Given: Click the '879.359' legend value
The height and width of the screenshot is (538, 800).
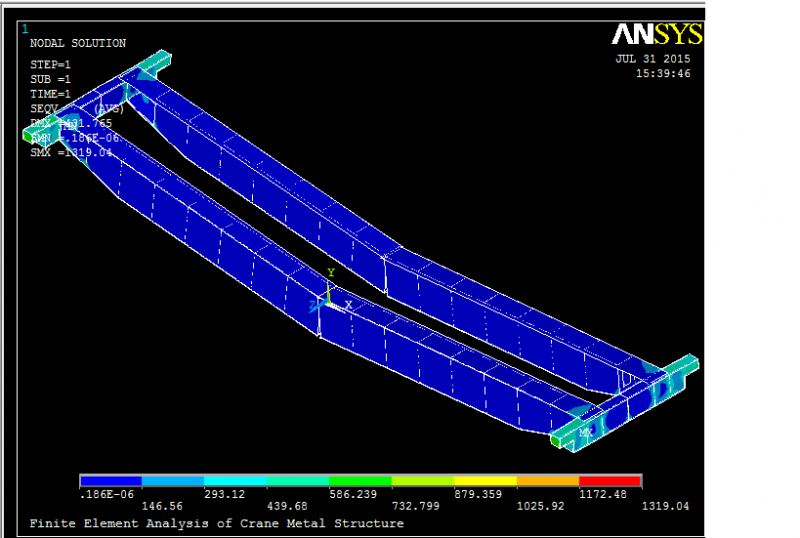Looking at the screenshot, I should (478, 494).
